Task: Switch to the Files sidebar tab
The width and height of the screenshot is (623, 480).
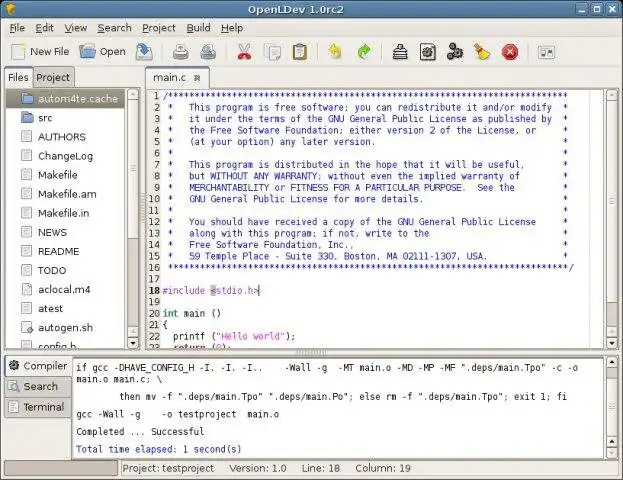Action: pos(18,77)
